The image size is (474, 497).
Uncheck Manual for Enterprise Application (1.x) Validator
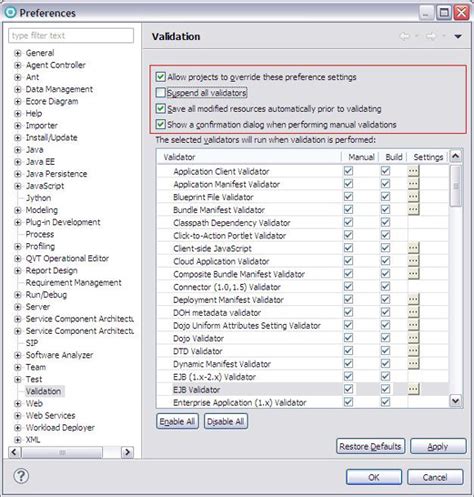[x=348, y=402]
